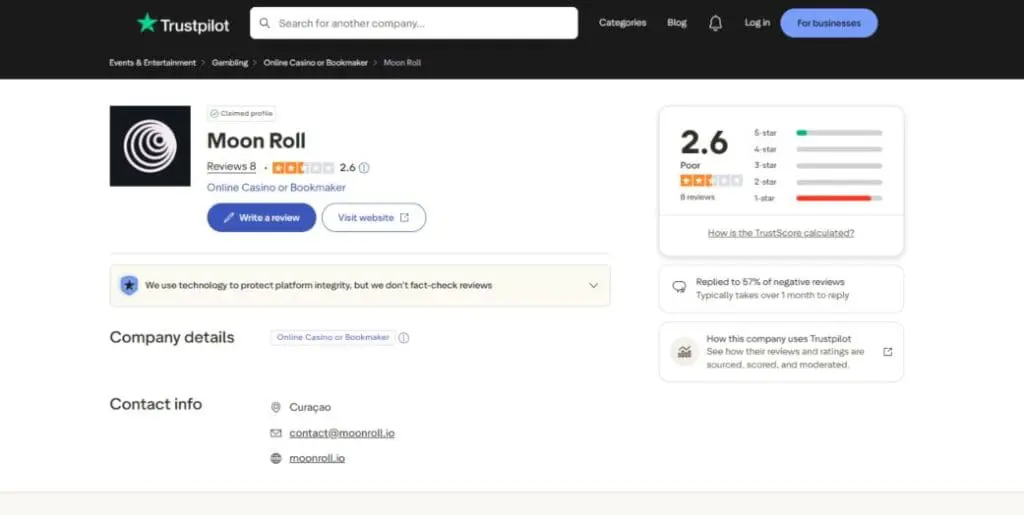This screenshot has height=515, width=1024.
Task: Click info icon next to company category tag
Action: click(x=404, y=338)
